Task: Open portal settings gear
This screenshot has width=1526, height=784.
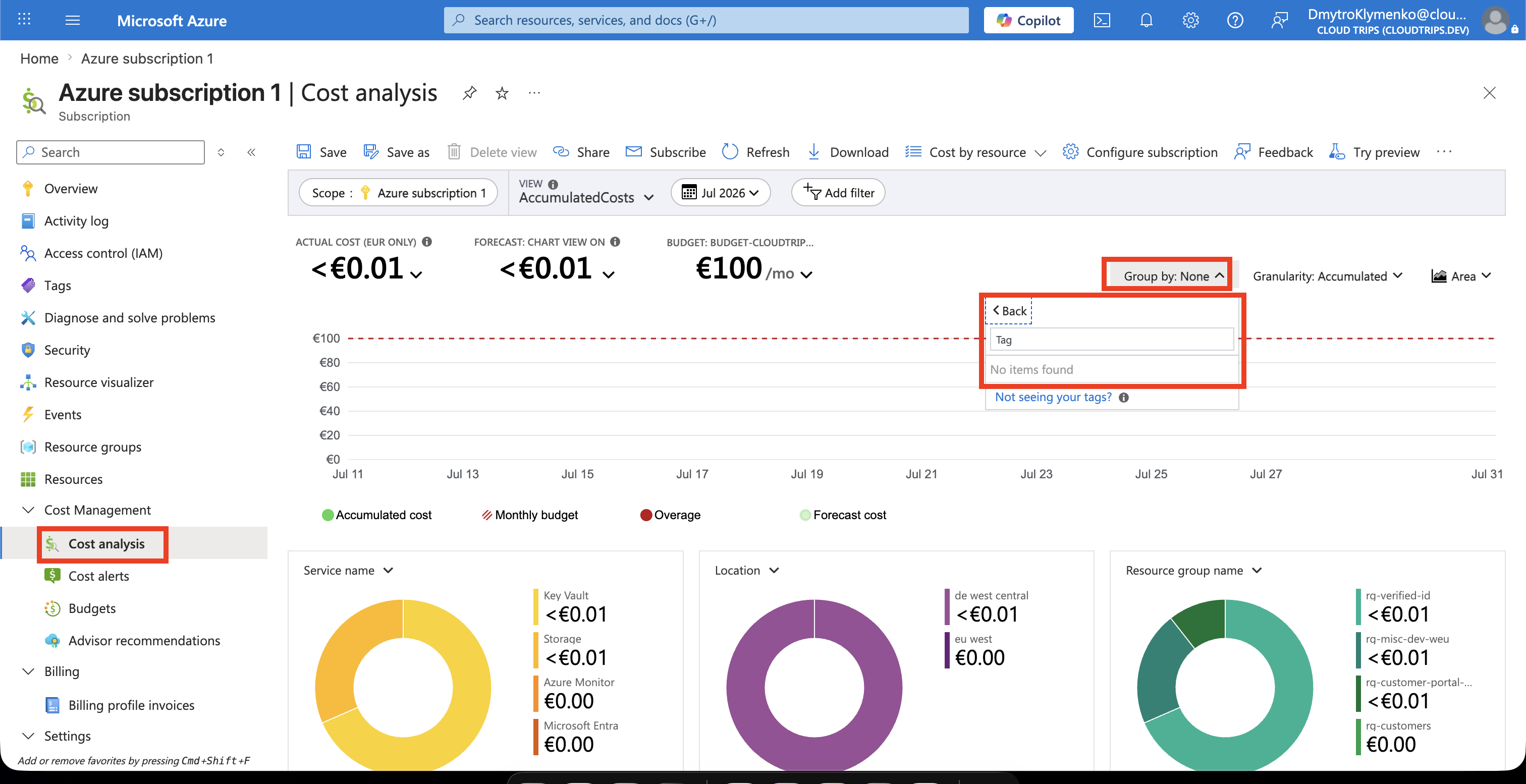Action: (1190, 21)
